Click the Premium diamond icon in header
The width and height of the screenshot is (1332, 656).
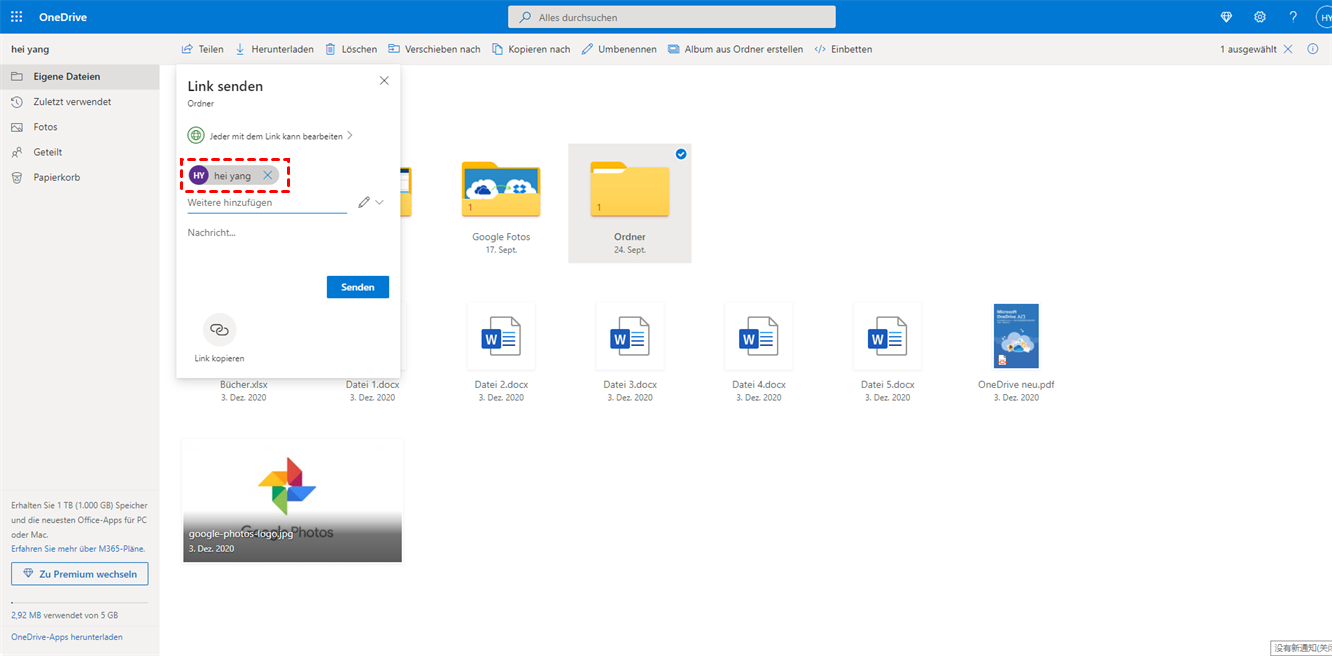pos(1227,17)
